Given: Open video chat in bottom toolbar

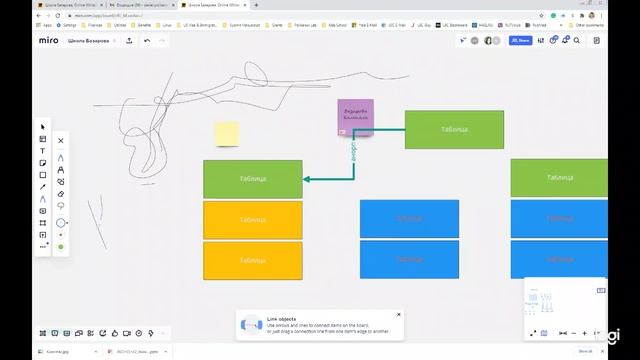Looking at the screenshot, I should point(127,333).
